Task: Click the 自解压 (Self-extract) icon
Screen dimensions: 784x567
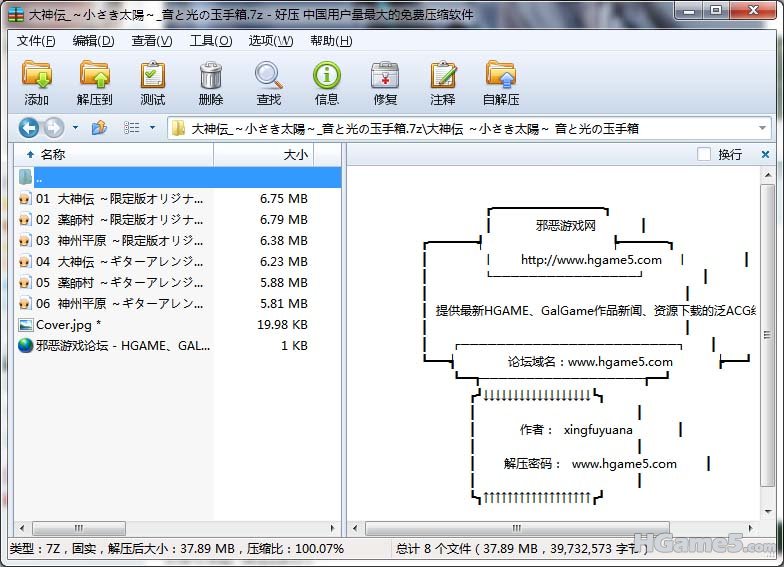Action: pyautogui.click(x=501, y=82)
